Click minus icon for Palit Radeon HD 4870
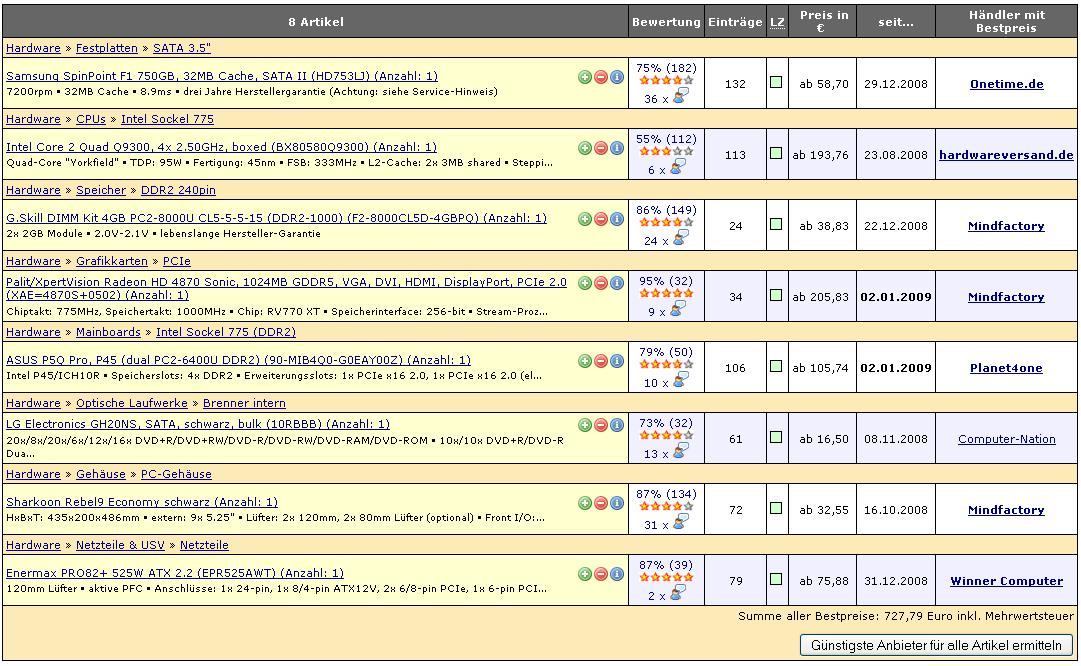The image size is (1081, 666). [600, 283]
